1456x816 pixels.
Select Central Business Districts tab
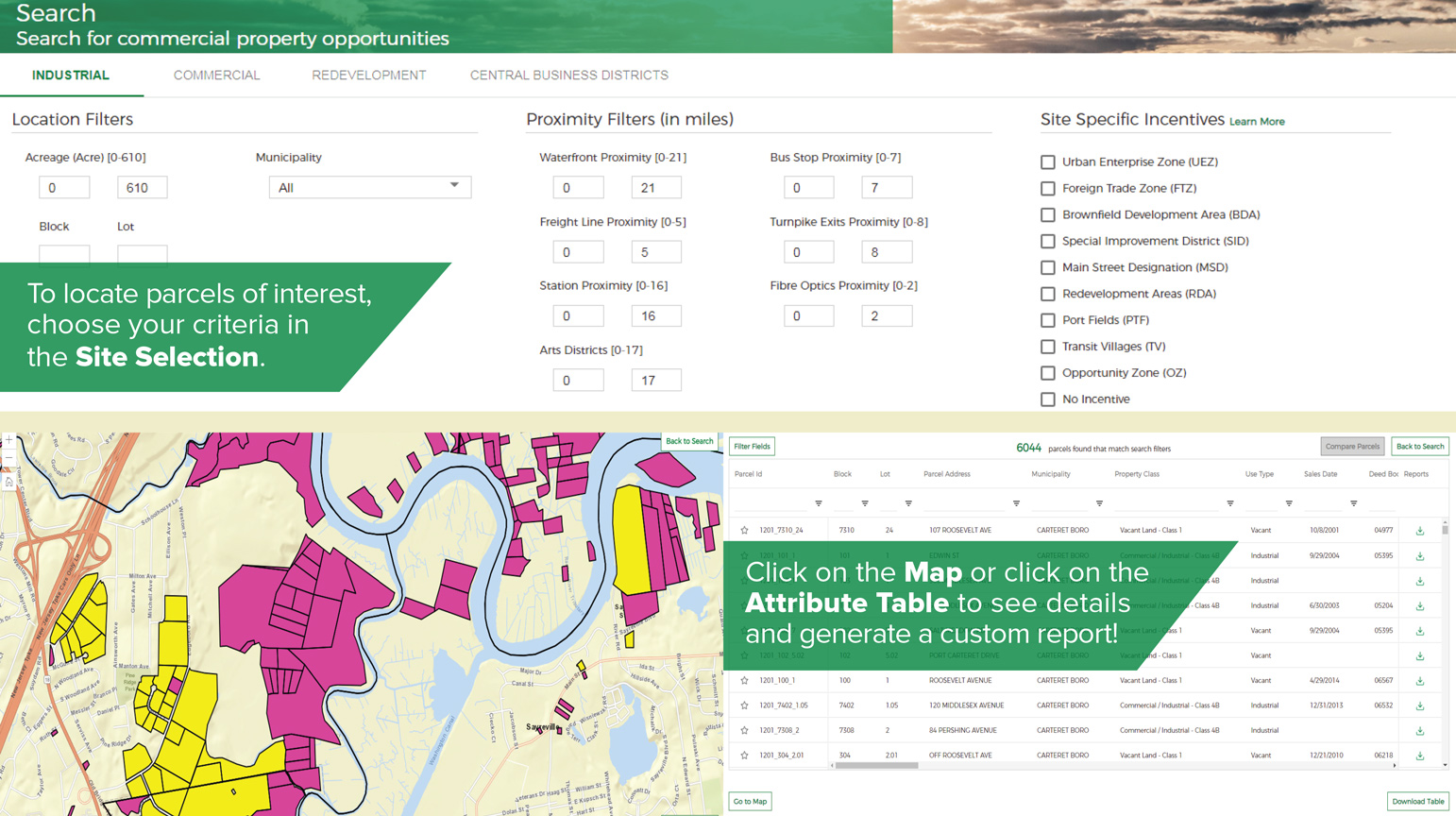[x=569, y=76]
